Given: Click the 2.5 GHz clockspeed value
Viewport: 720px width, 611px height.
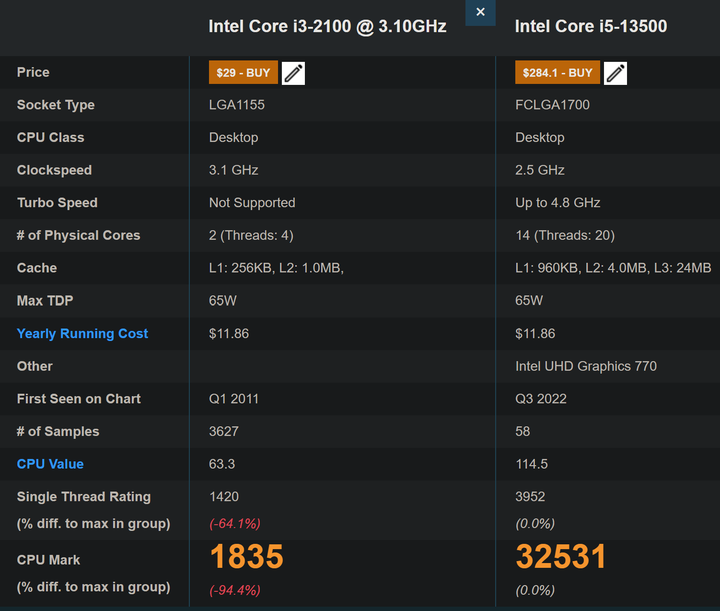Looking at the screenshot, I should point(540,170).
